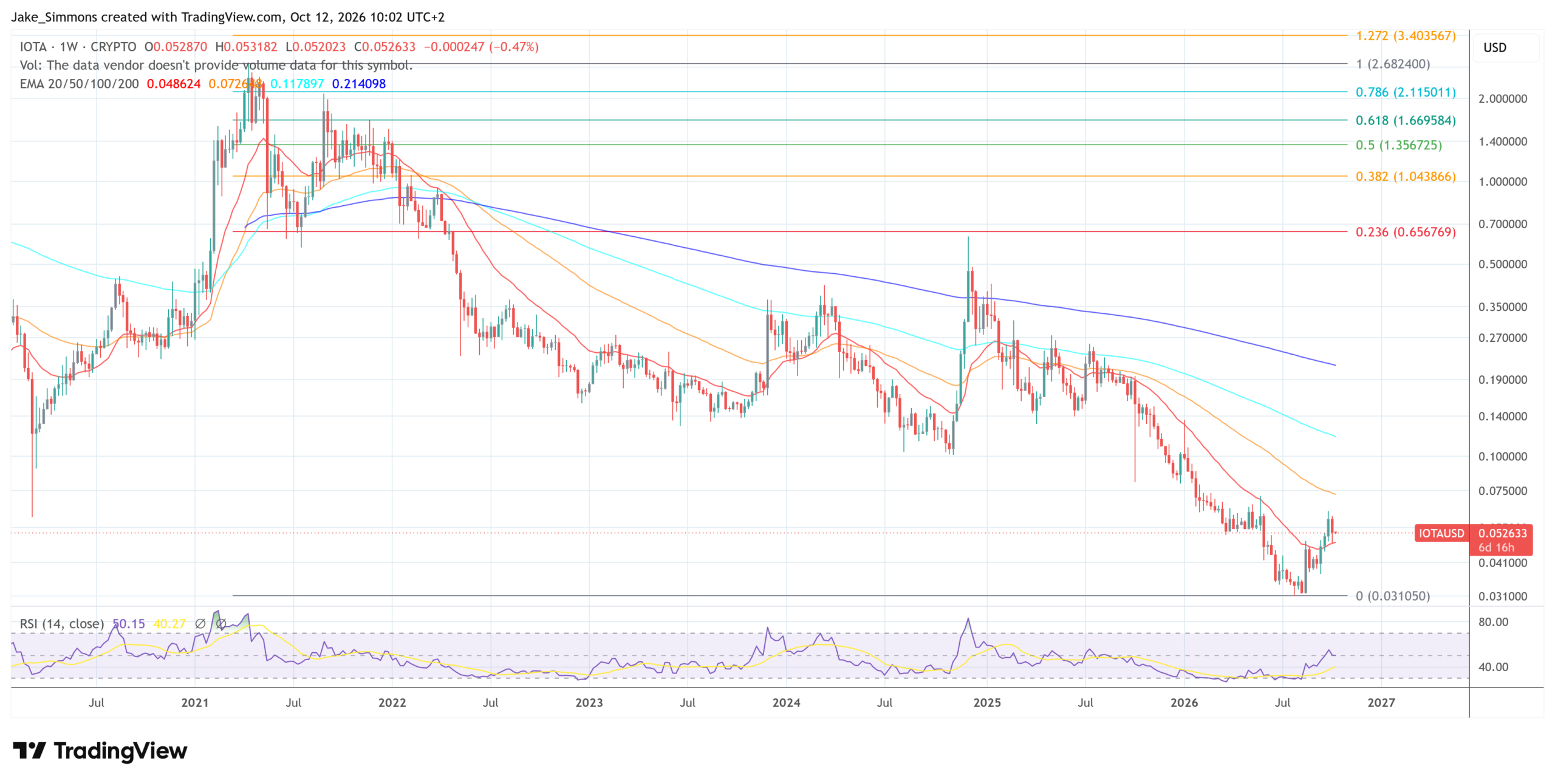The image size is (1555, 784).
Task: Click the close value C0.052633
Action: [x=384, y=47]
